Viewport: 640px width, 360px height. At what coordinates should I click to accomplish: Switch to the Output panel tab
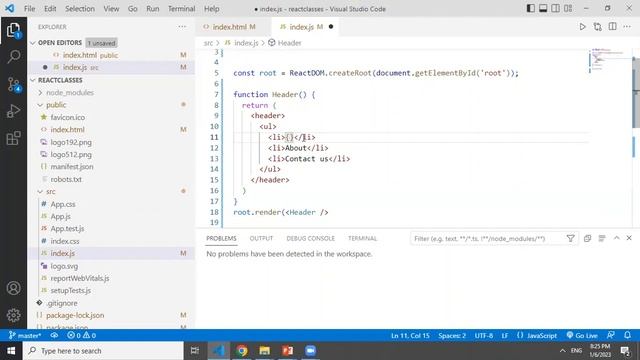tap(261, 238)
